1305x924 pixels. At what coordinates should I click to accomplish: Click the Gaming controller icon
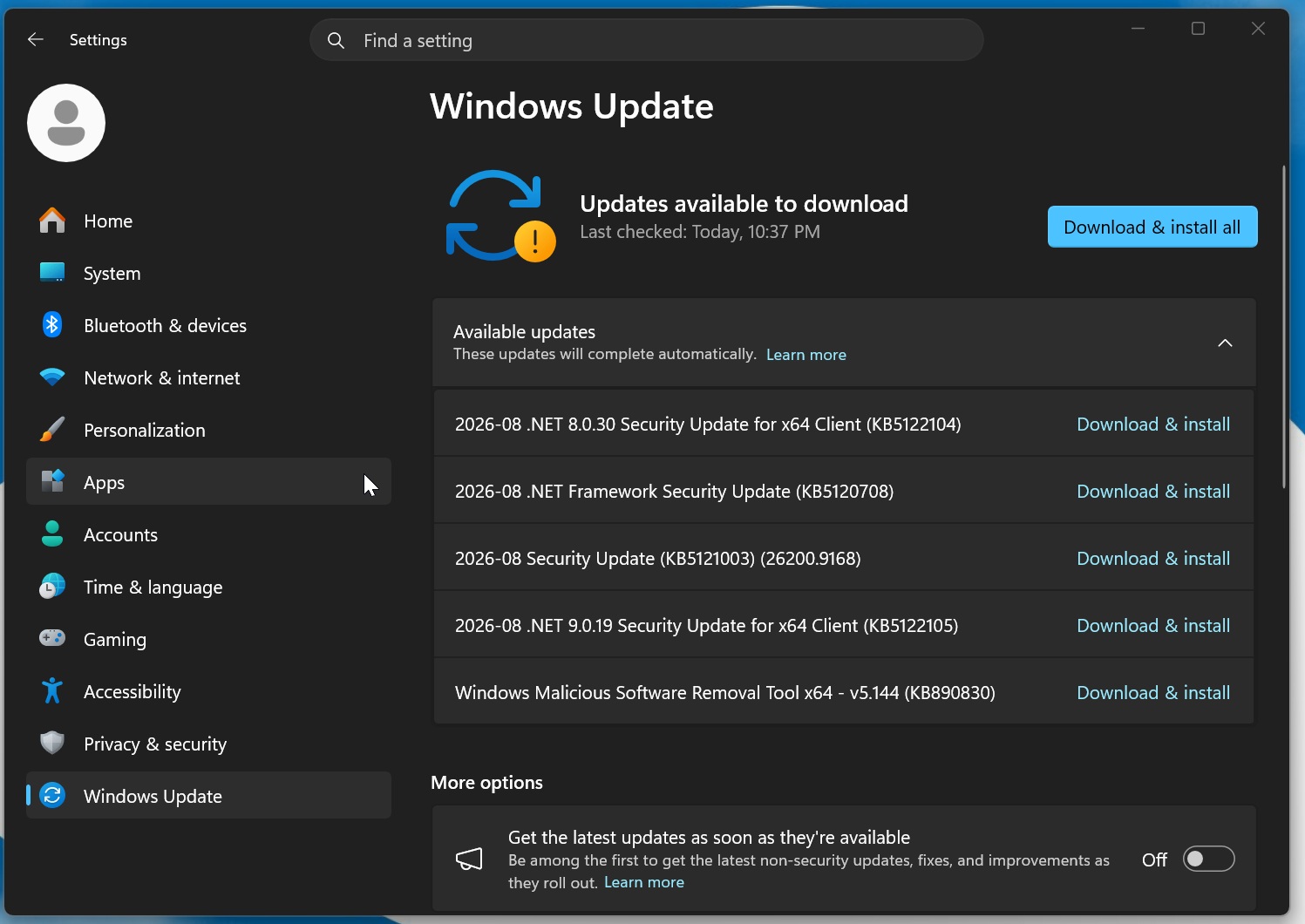pyautogui.click(x=52, y=638)
